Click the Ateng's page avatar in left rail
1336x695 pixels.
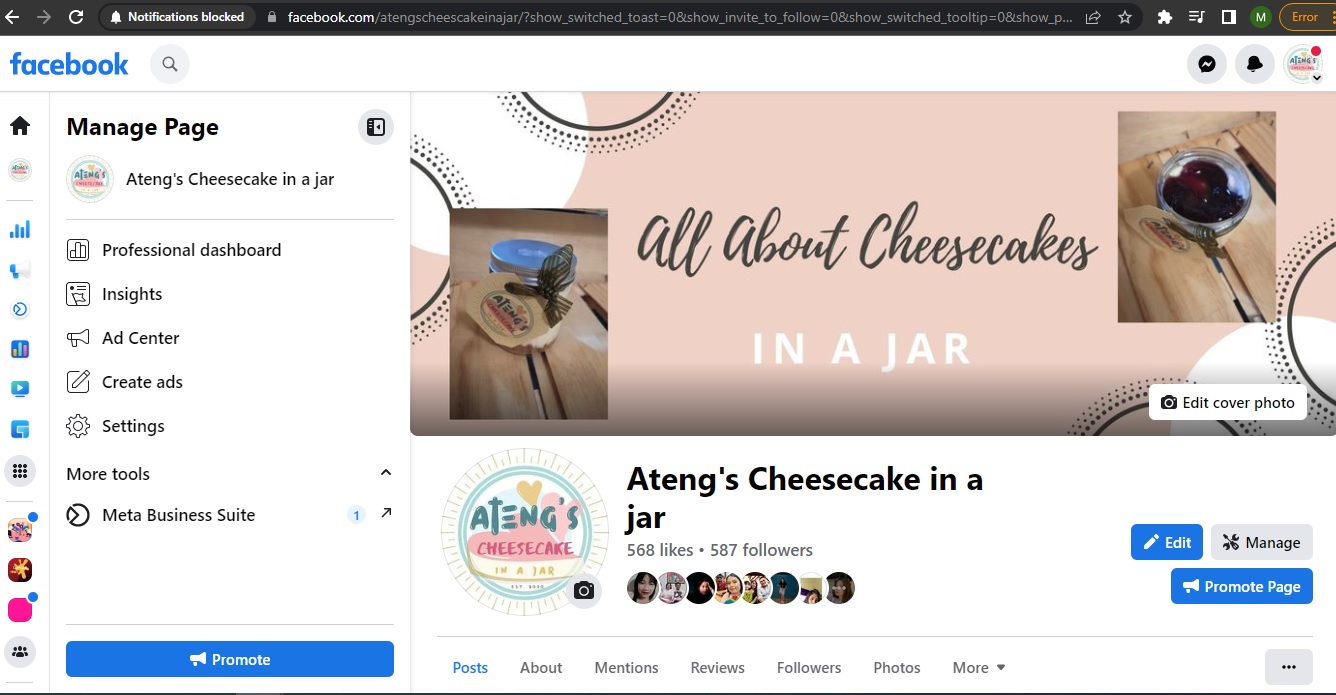point(20,170)
